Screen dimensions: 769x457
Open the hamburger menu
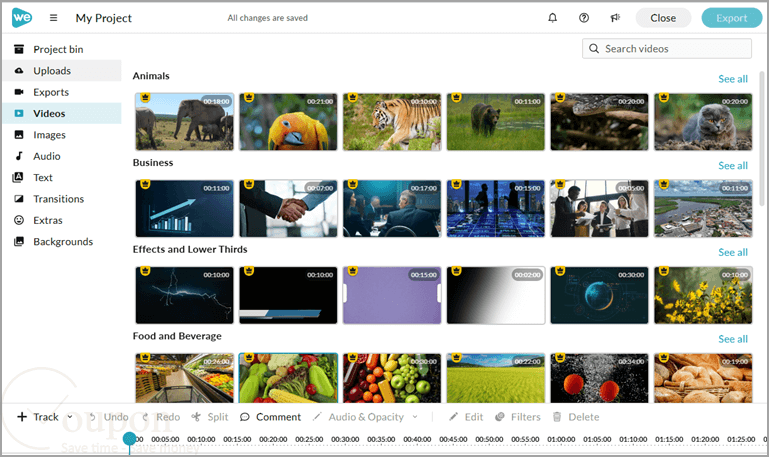point(53,18)
